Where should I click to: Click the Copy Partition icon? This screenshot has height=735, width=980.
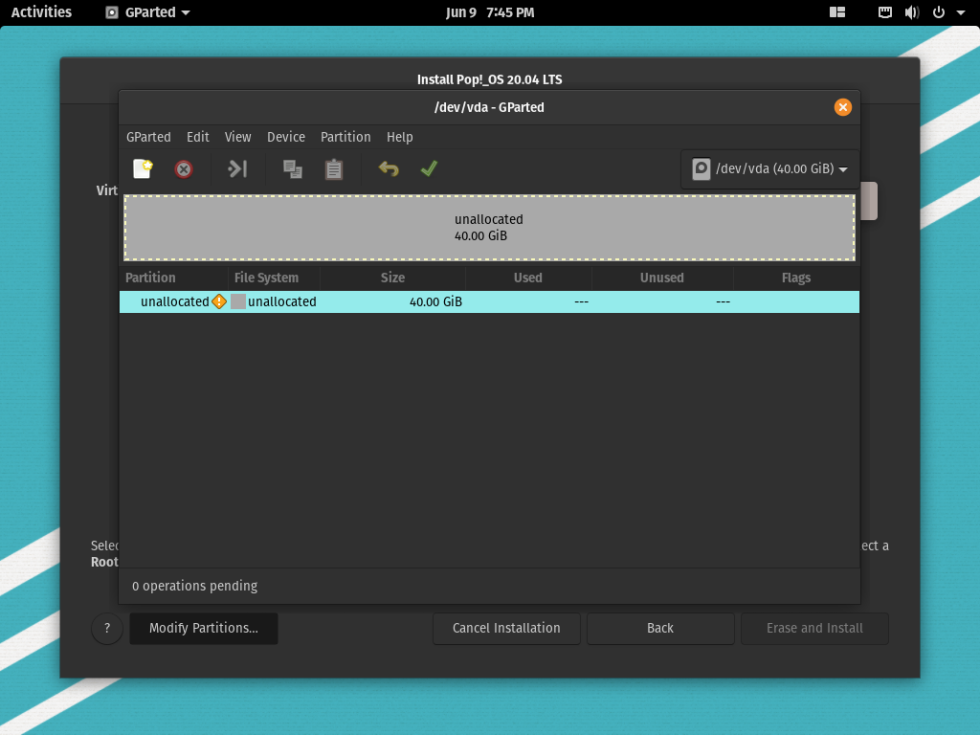tap(292, 169)
